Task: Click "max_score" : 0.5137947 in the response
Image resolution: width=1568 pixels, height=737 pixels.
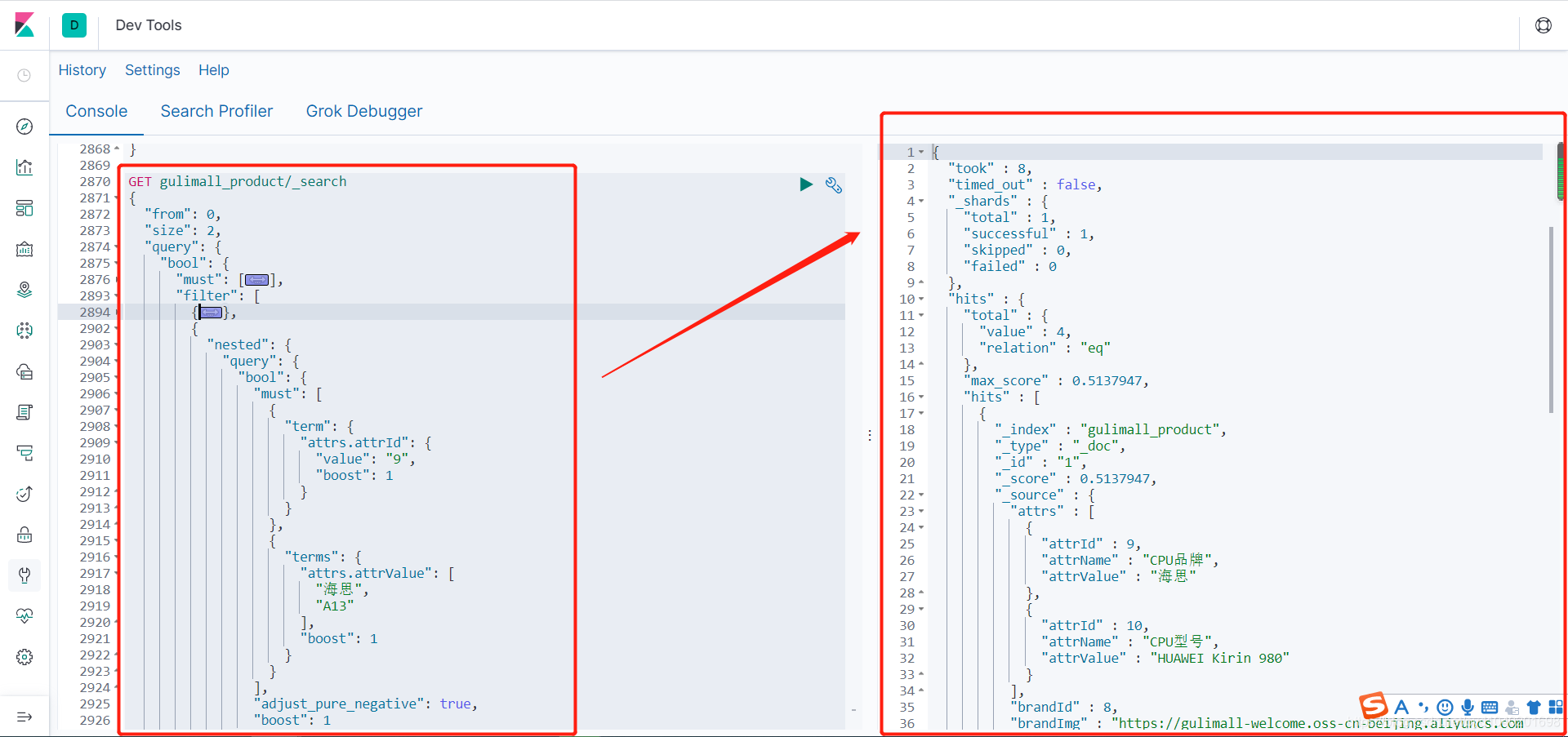Action: click(1057, 380)
